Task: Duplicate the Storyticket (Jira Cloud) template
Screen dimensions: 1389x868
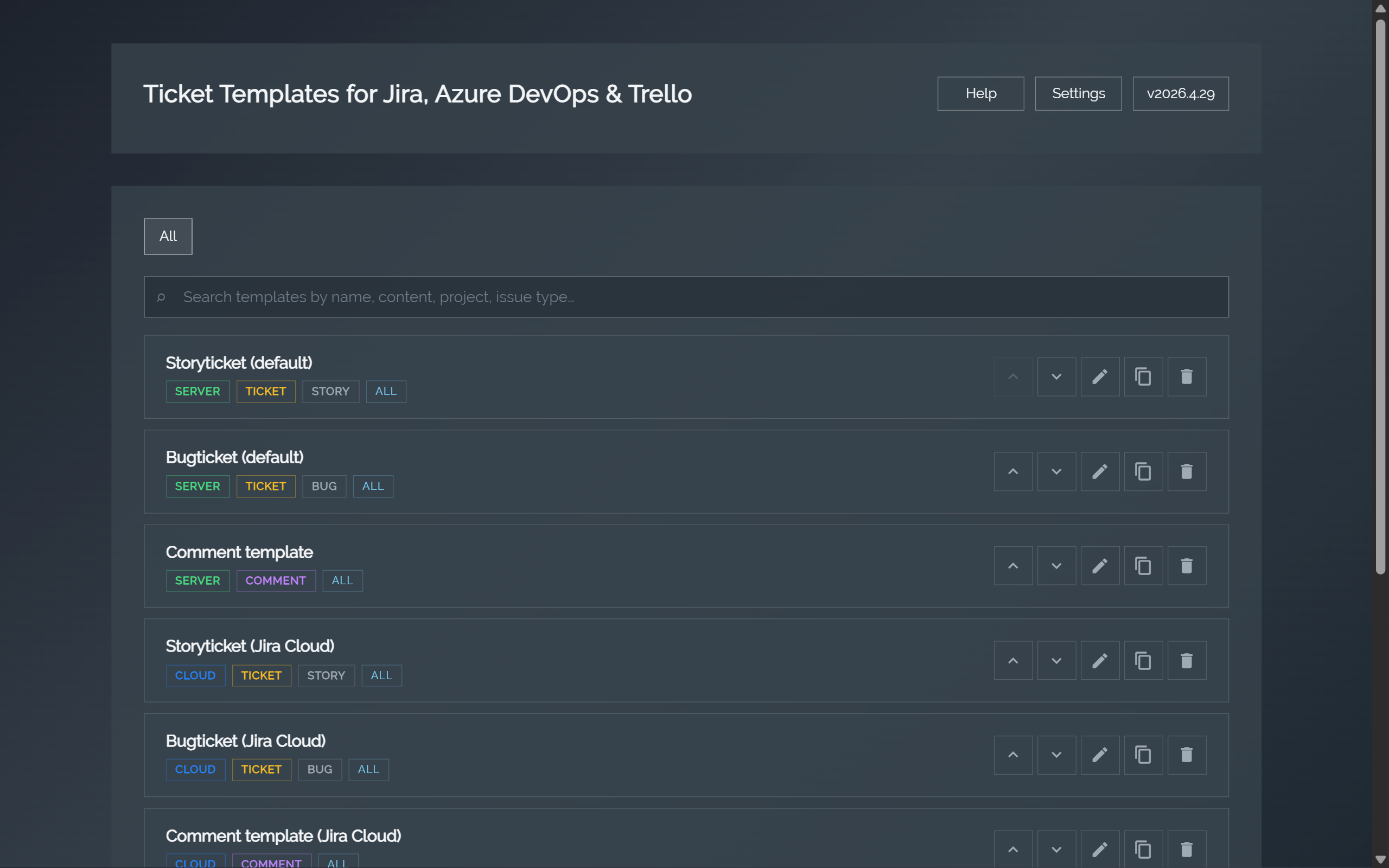Action: pos(1143,660)
